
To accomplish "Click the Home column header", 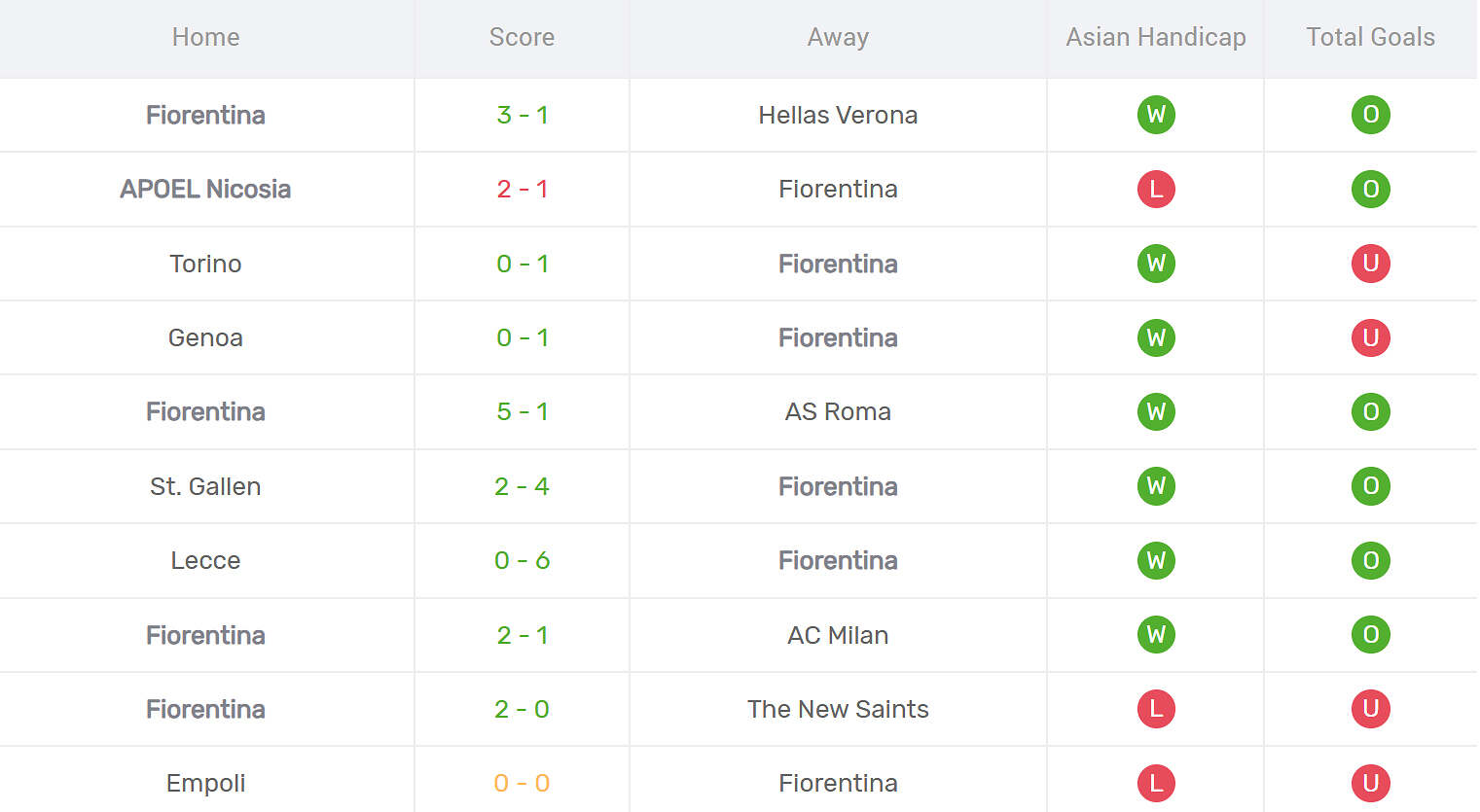I will coord(205,37).
